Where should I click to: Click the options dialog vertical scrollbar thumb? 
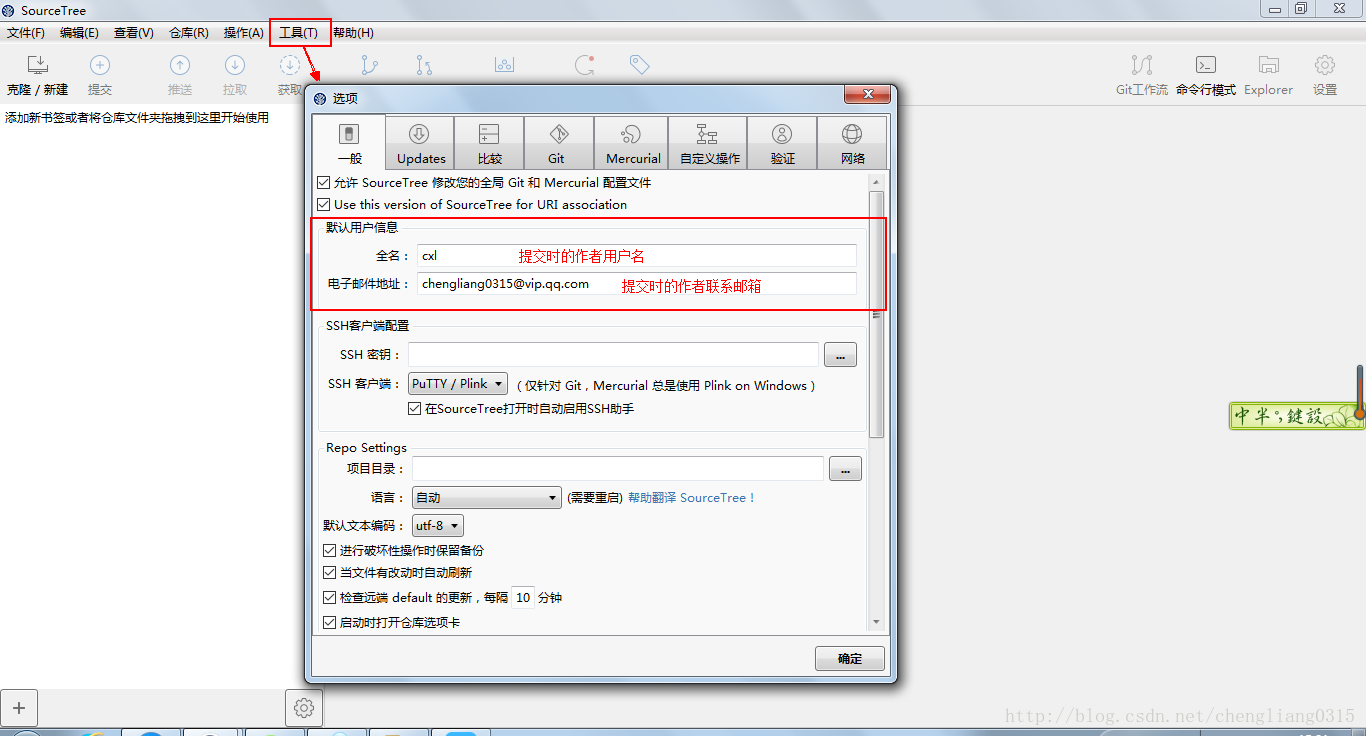pos(877,314)
